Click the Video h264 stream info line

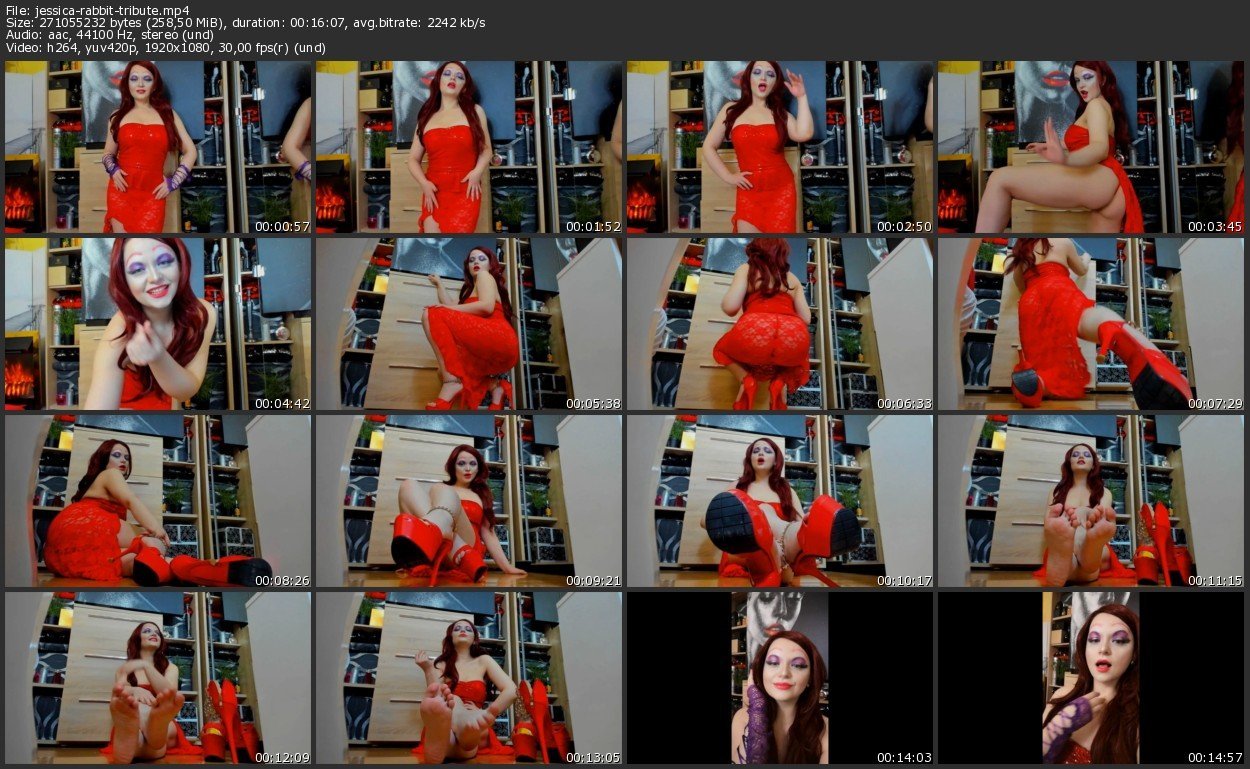[165, 47]
